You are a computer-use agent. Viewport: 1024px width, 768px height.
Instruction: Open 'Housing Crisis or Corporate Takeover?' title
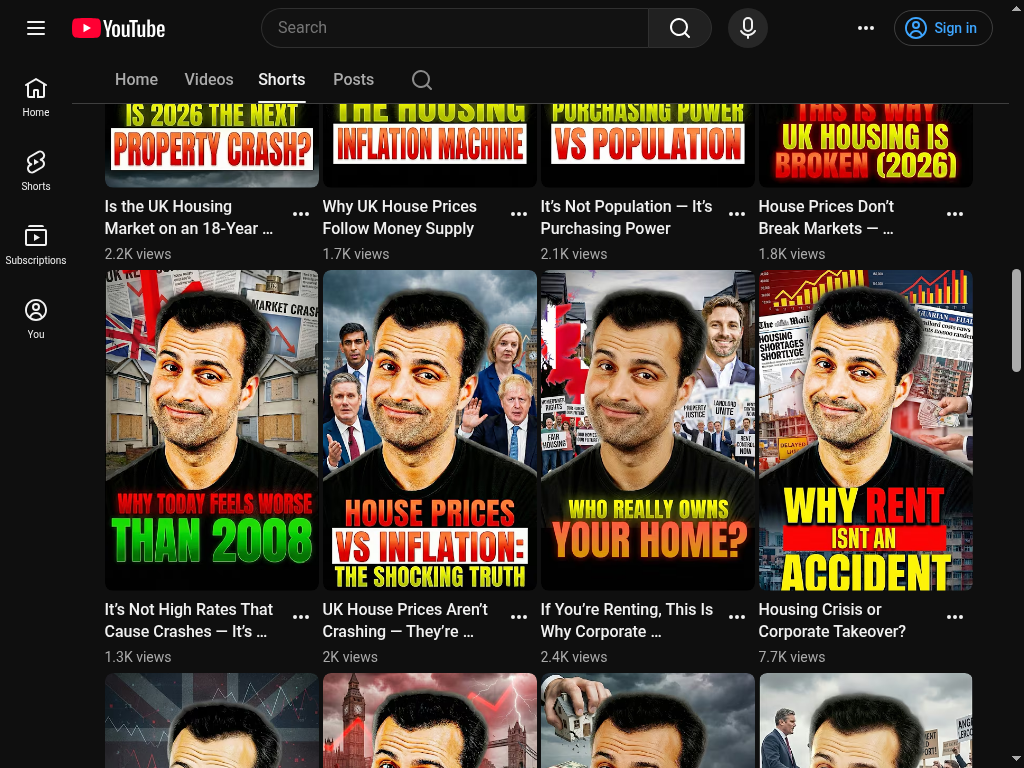coord(832,620)
